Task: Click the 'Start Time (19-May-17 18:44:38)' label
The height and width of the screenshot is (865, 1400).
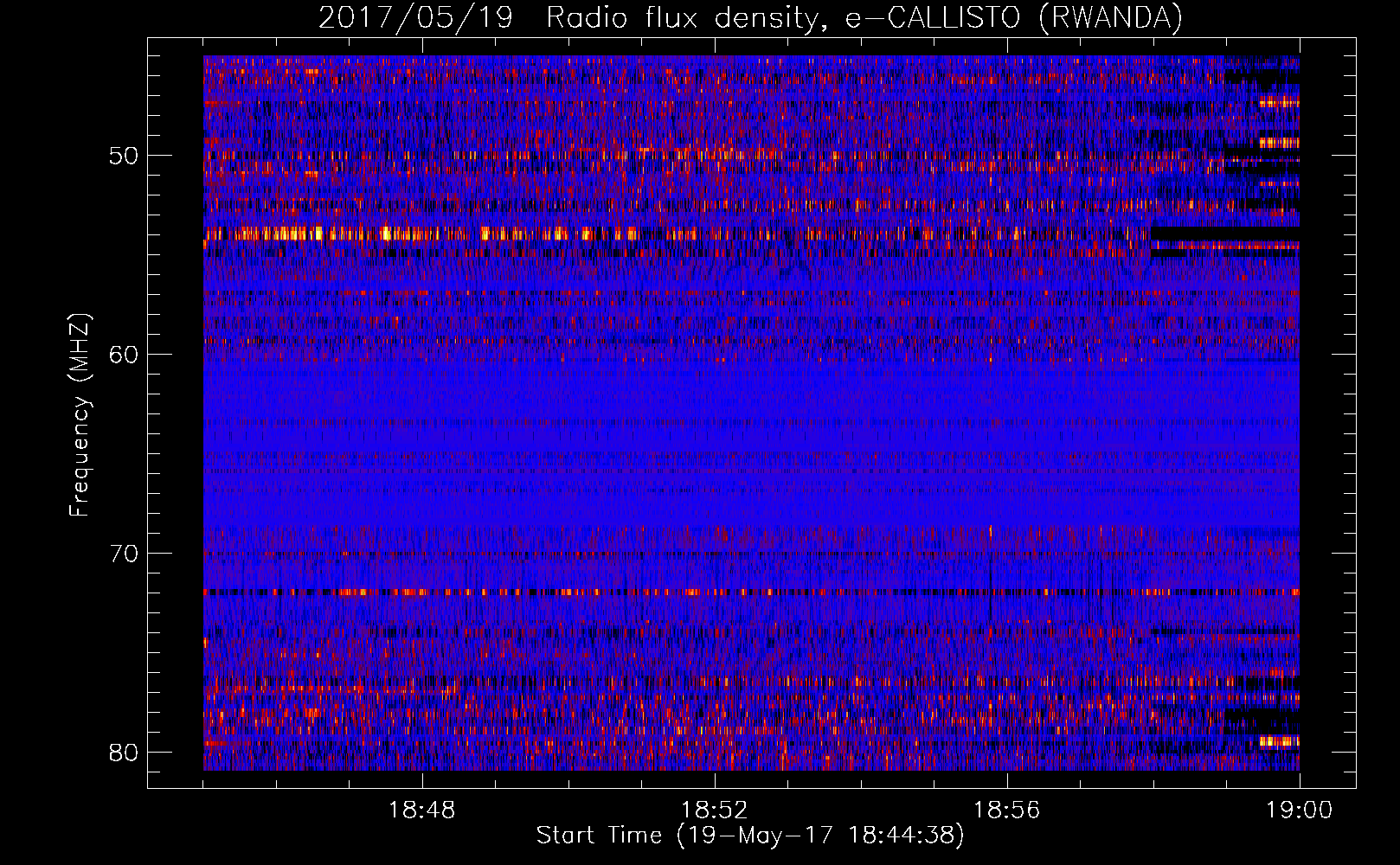Action: click(x=750, y=836)
